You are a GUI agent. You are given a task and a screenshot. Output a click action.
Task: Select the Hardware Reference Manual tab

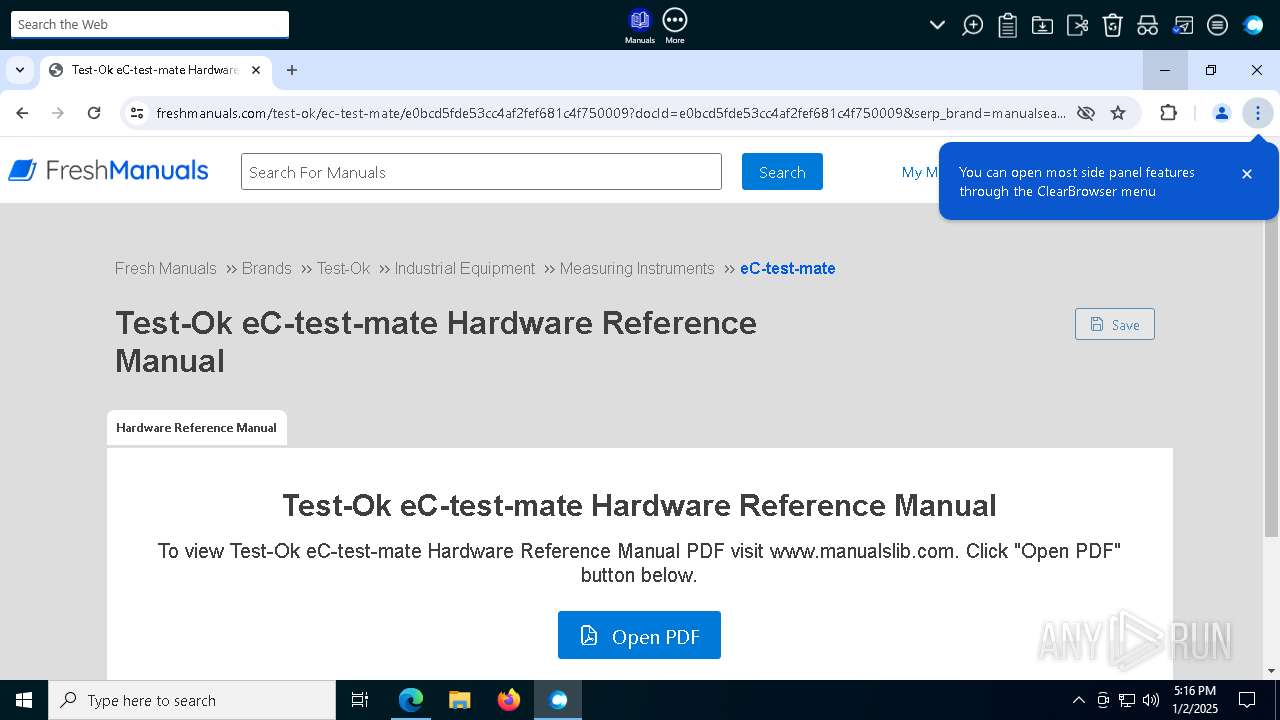pyautogui.click(x=196, y=427)
